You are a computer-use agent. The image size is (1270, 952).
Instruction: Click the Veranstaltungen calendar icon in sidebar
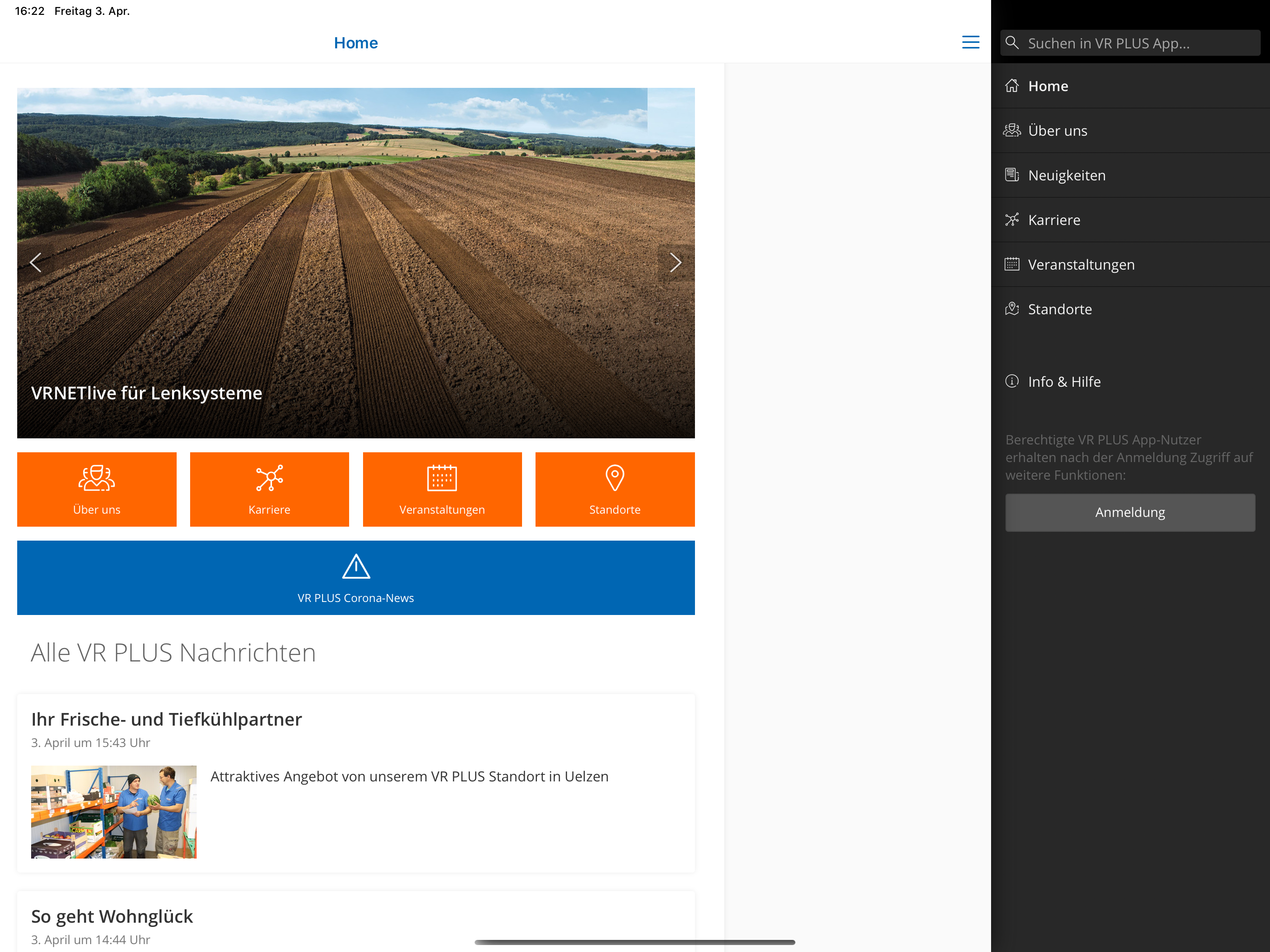pos(1012,264)
